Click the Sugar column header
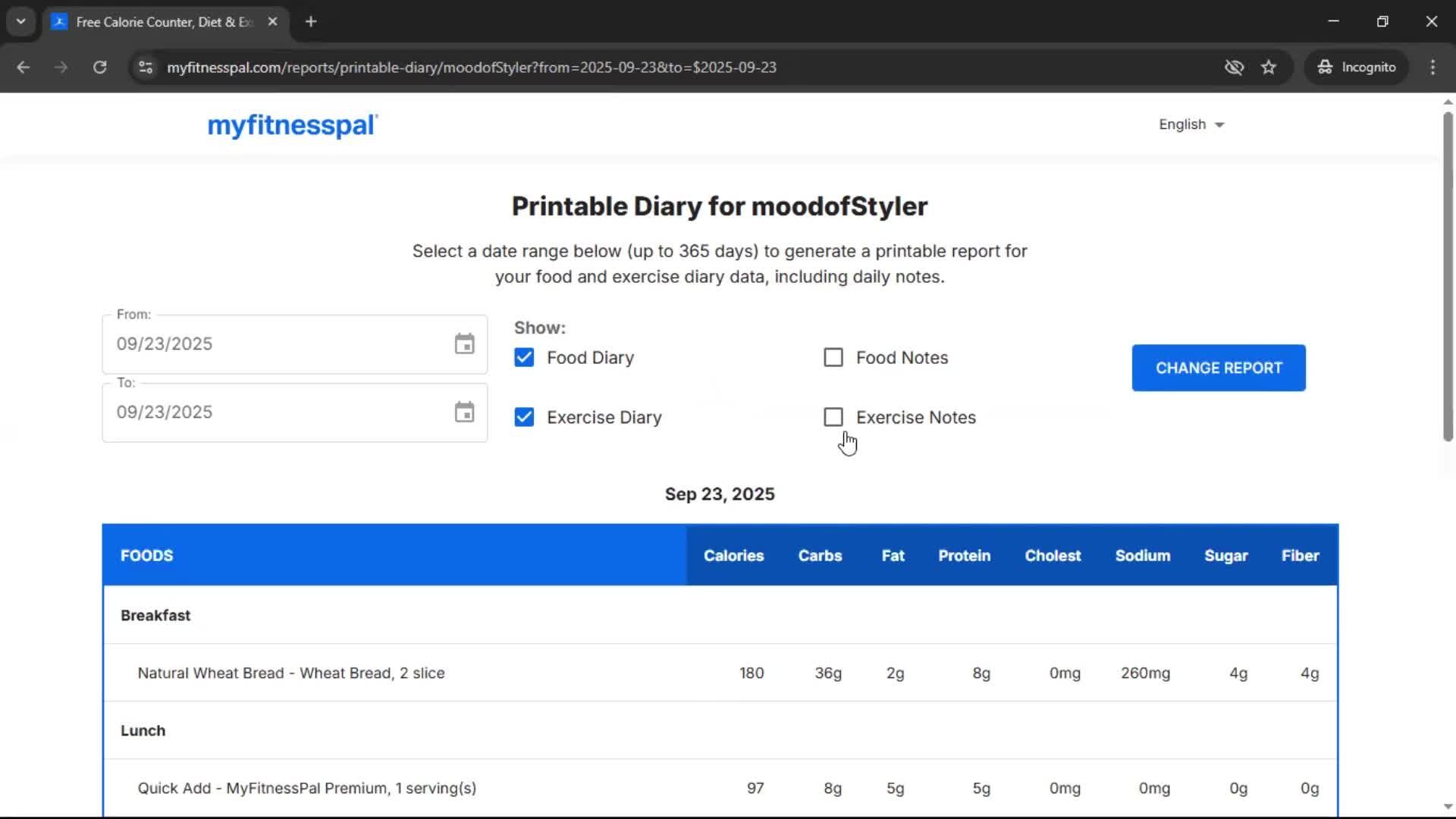 click(1225, 555)
